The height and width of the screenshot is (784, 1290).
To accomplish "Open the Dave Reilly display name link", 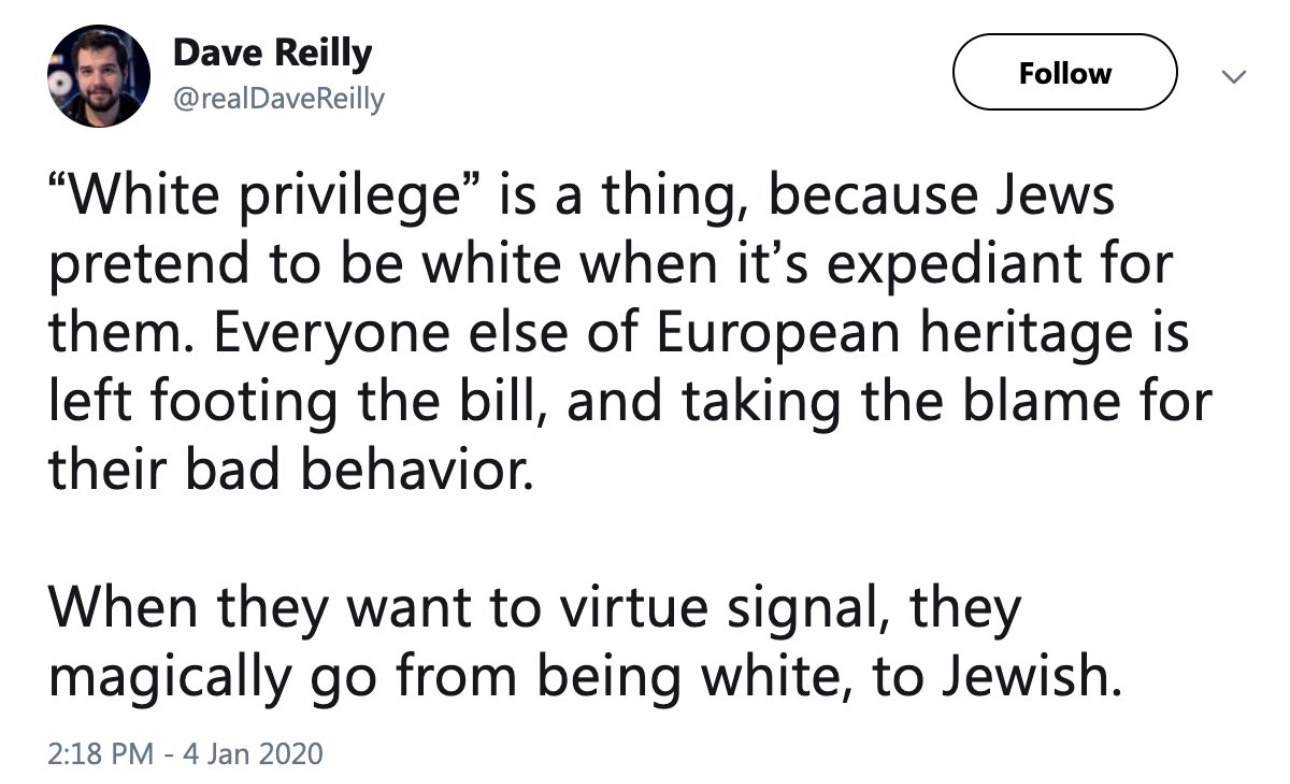I will point(272,55).
